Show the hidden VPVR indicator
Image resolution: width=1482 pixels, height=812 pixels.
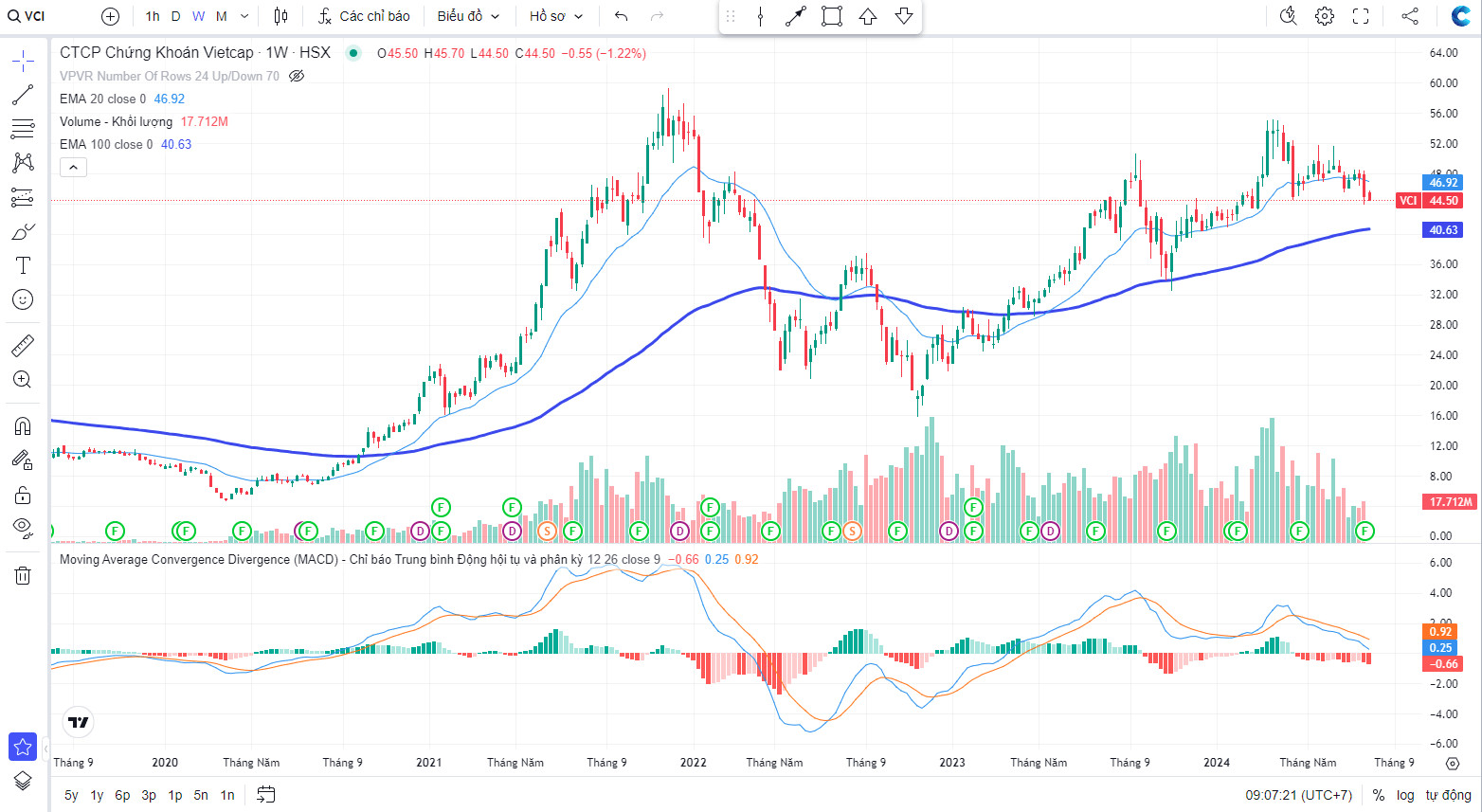click(x=297, y=76)
